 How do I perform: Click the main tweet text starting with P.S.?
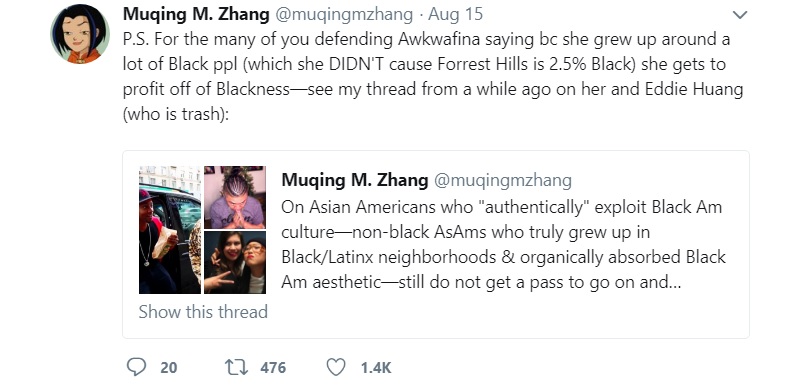click(x=433, y=76)
